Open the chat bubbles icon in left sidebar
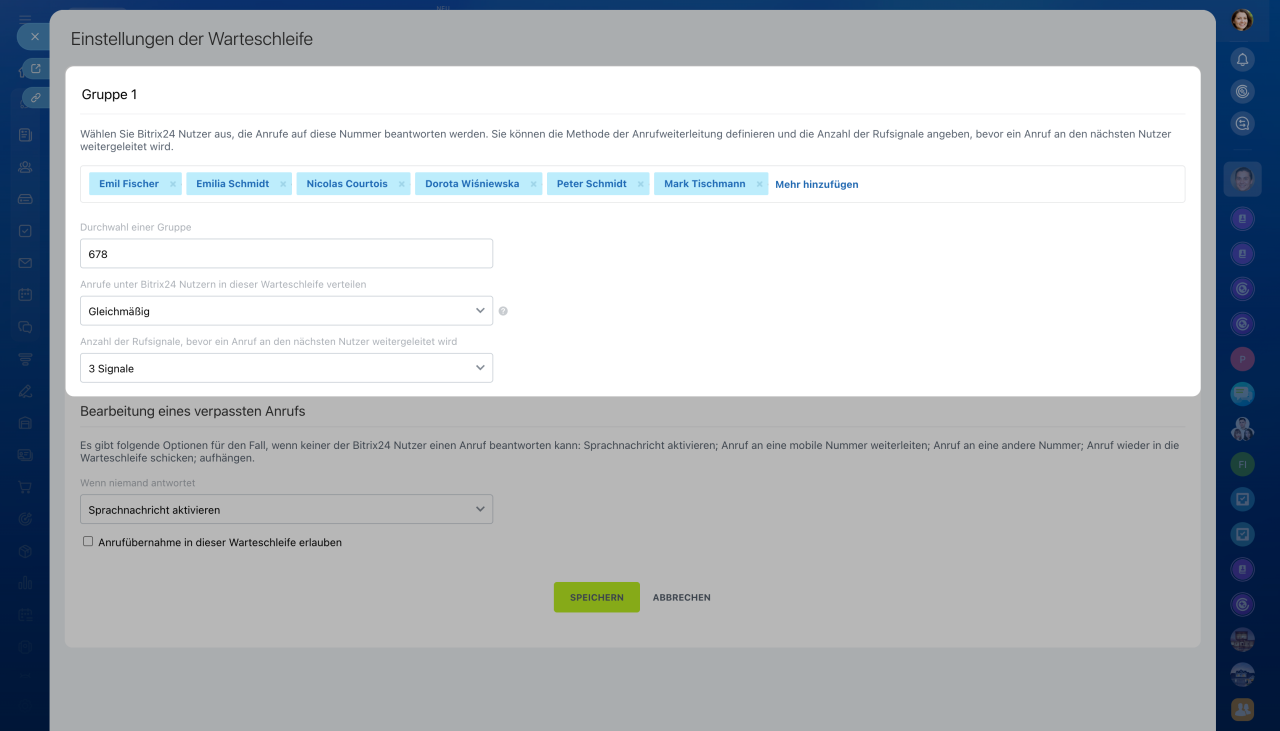The height and width of the screenshot is (731, 1280). (x=25, y=327)
